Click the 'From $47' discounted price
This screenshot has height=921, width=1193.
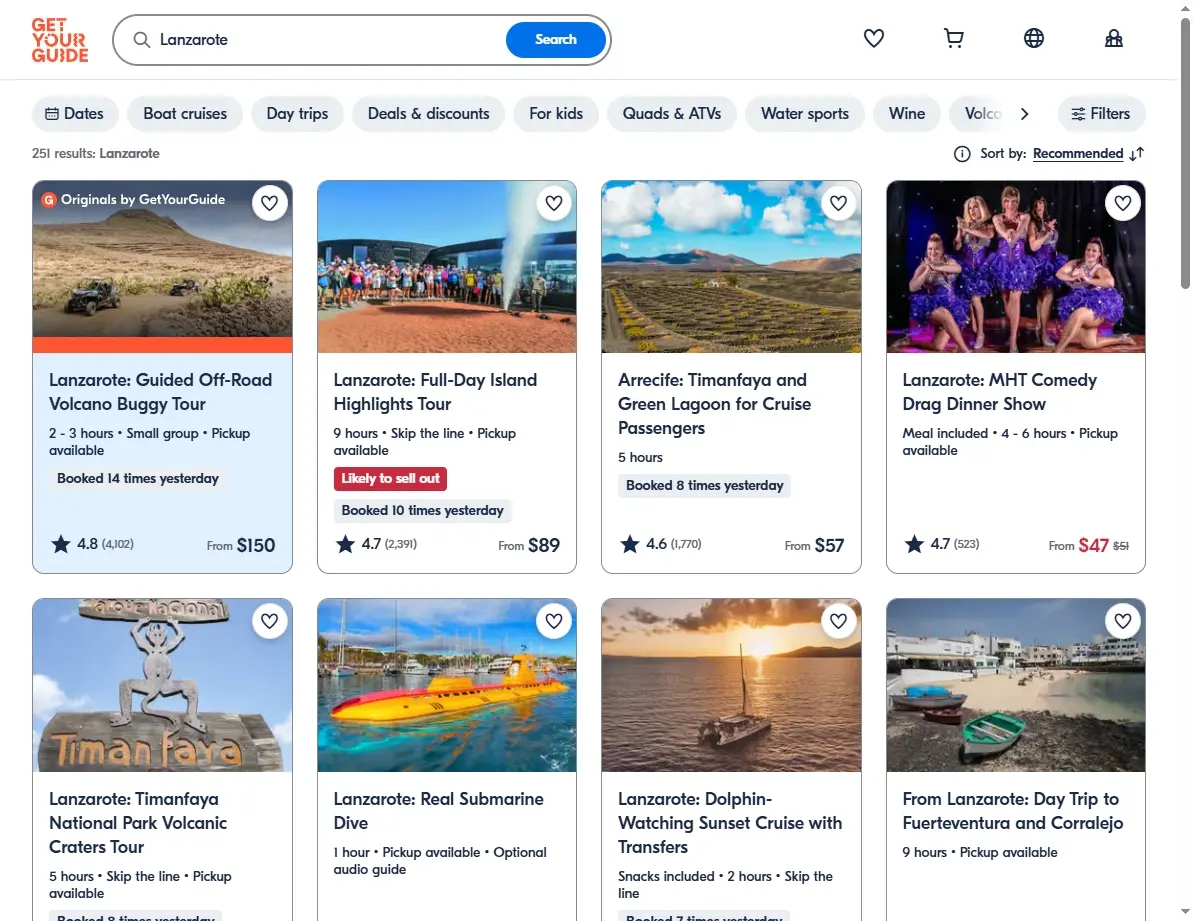click(1078, 545)
